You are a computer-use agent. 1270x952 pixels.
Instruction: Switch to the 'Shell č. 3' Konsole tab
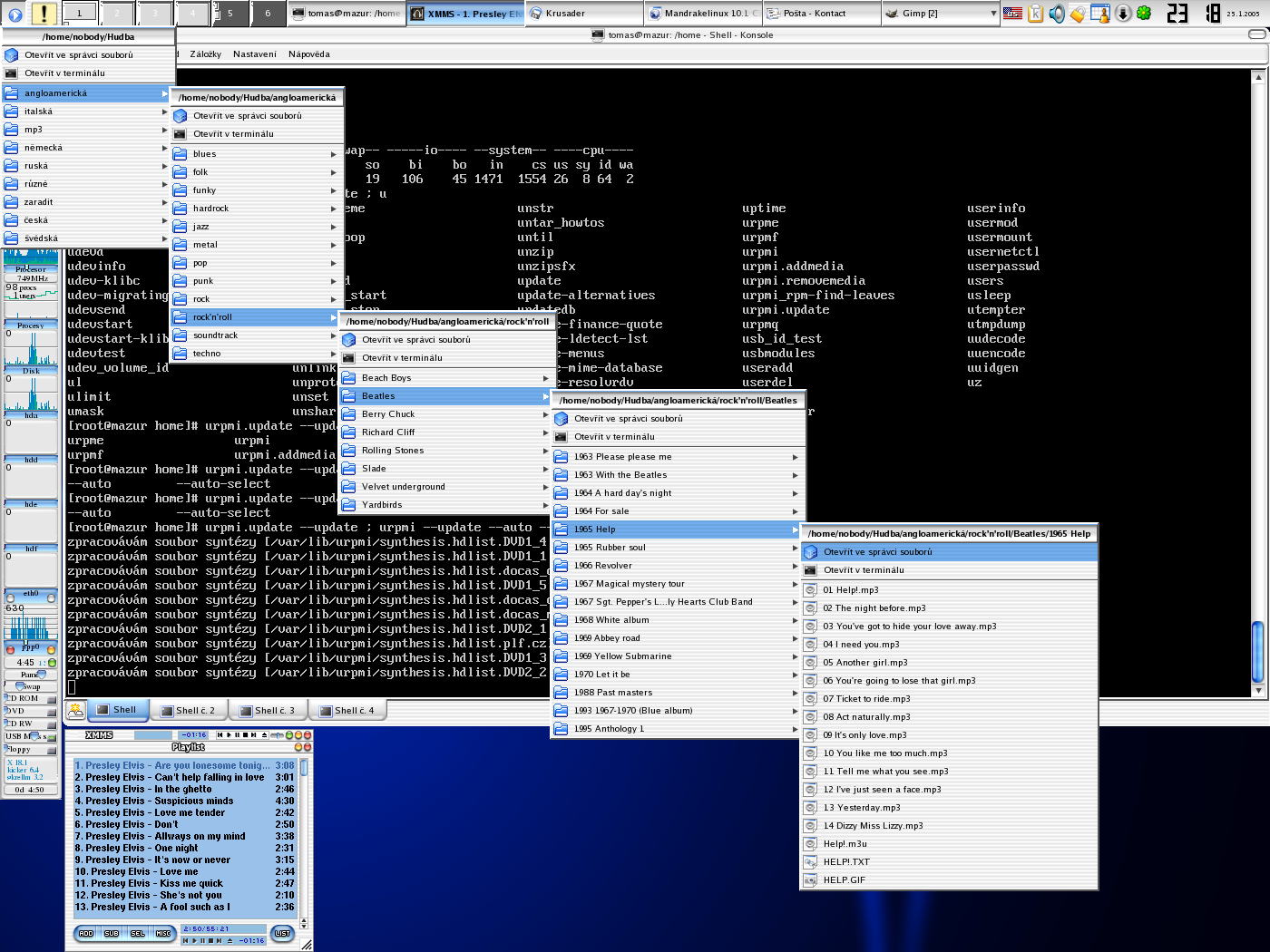(x=268, y=711)
